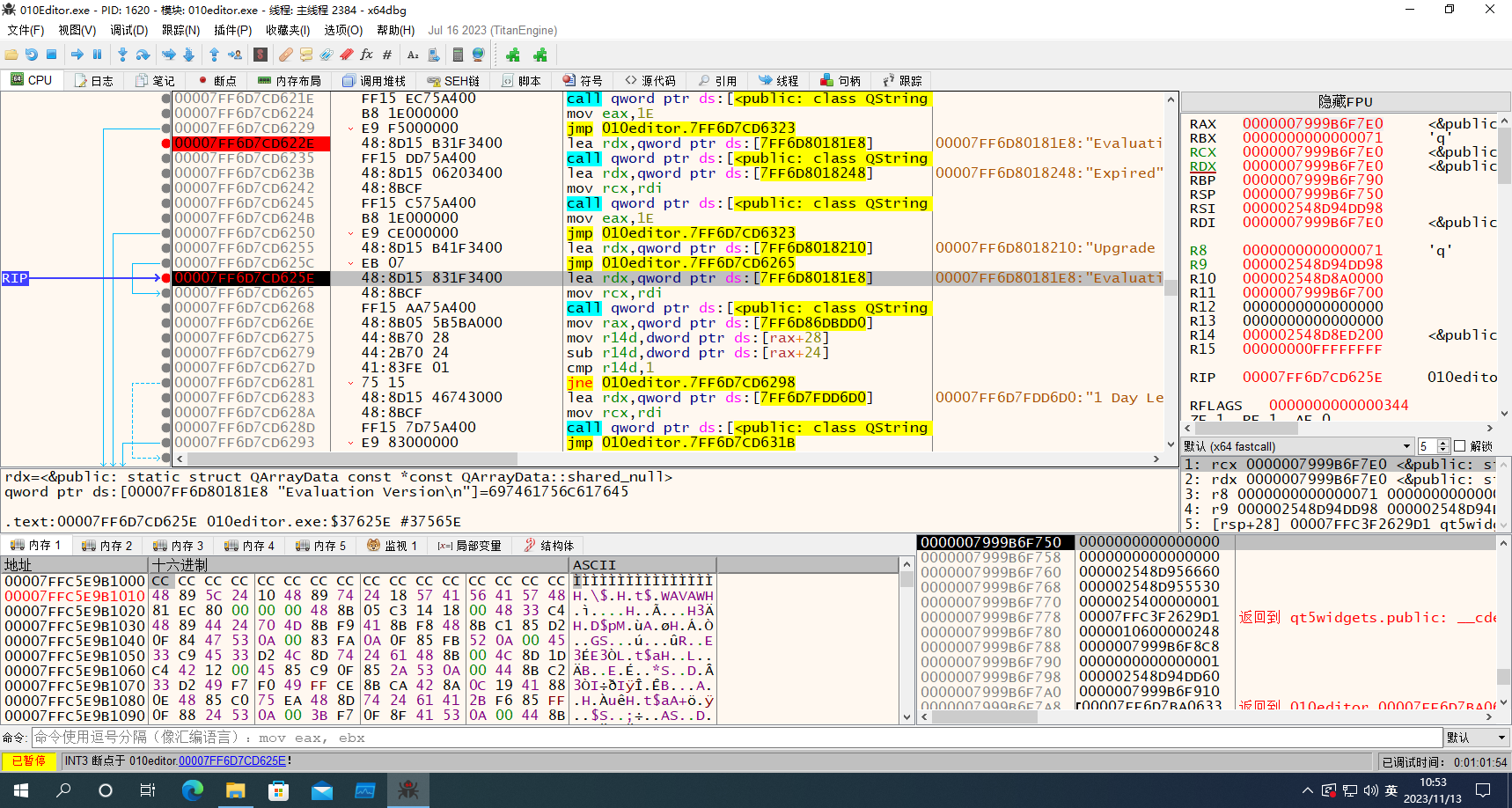The height and width of the screenshot is (808, 1512).
Task: Click the command input field
Action: pyautogui.click(x=738, y=738)
